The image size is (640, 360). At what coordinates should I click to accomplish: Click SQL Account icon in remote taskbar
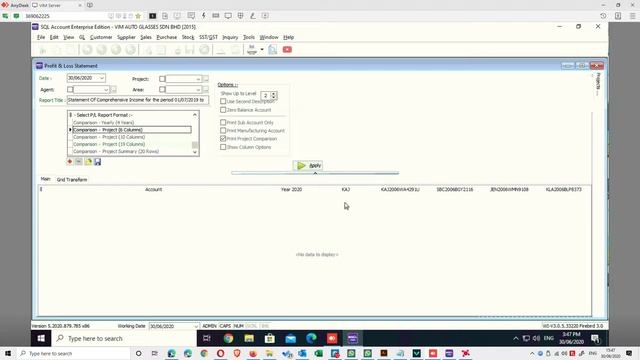(x=353, y=338)
